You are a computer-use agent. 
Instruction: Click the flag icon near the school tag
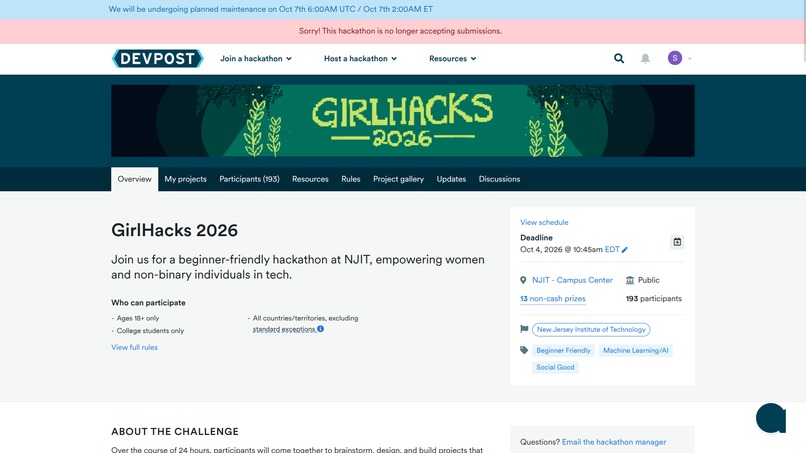click(524, 329)
